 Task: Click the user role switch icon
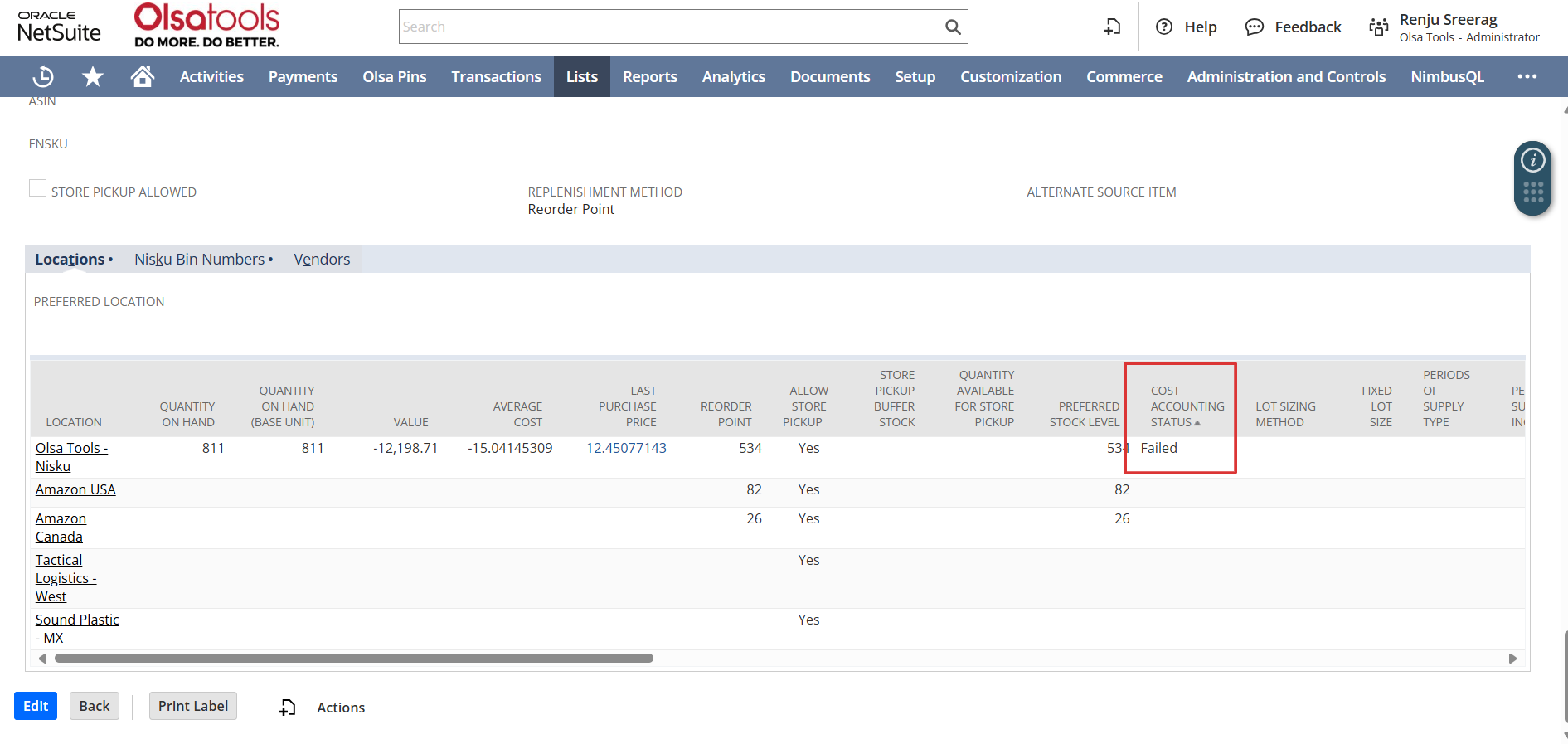(1378, 27)
